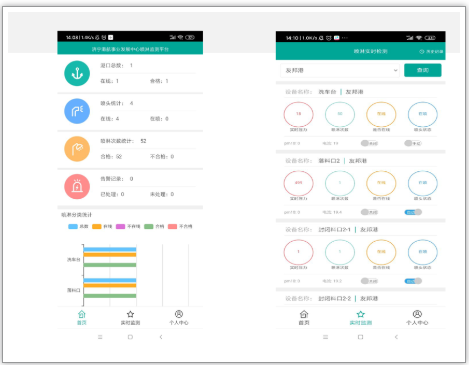Screen dimensions: 469x365
Task: Expand the 友邦港 port dropdown
Action: [x=340, y=70]
